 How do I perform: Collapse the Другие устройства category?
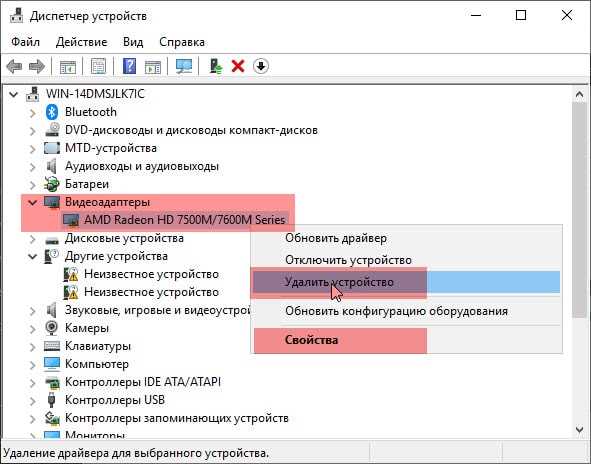[x=33, y=257]
